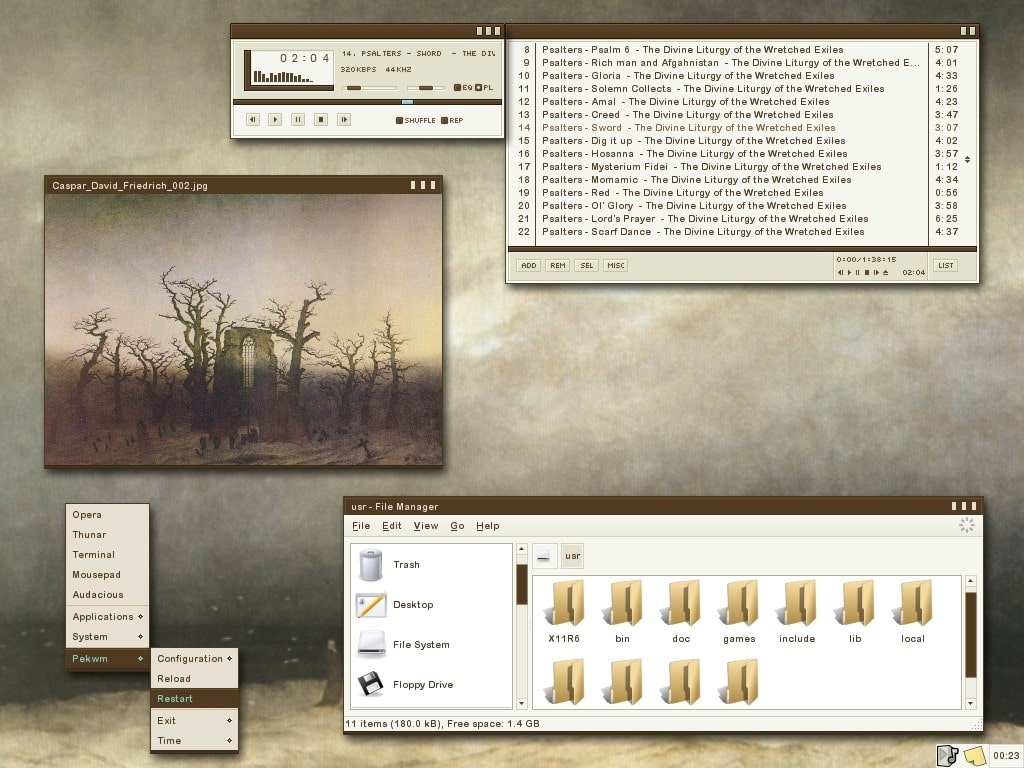Image resolution: width=1024 pixels, height=768 pixels.
Task: Choose Restart in the Pekwm submenu
Action: point(194,699)
